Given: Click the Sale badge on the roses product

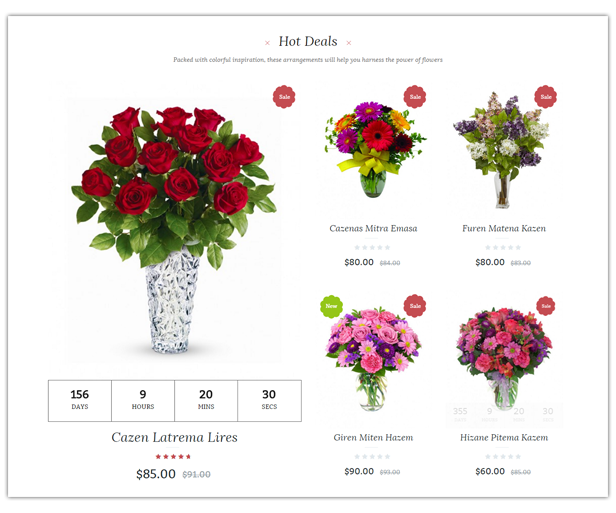Looking at the screenshot, I should (284, 97).
